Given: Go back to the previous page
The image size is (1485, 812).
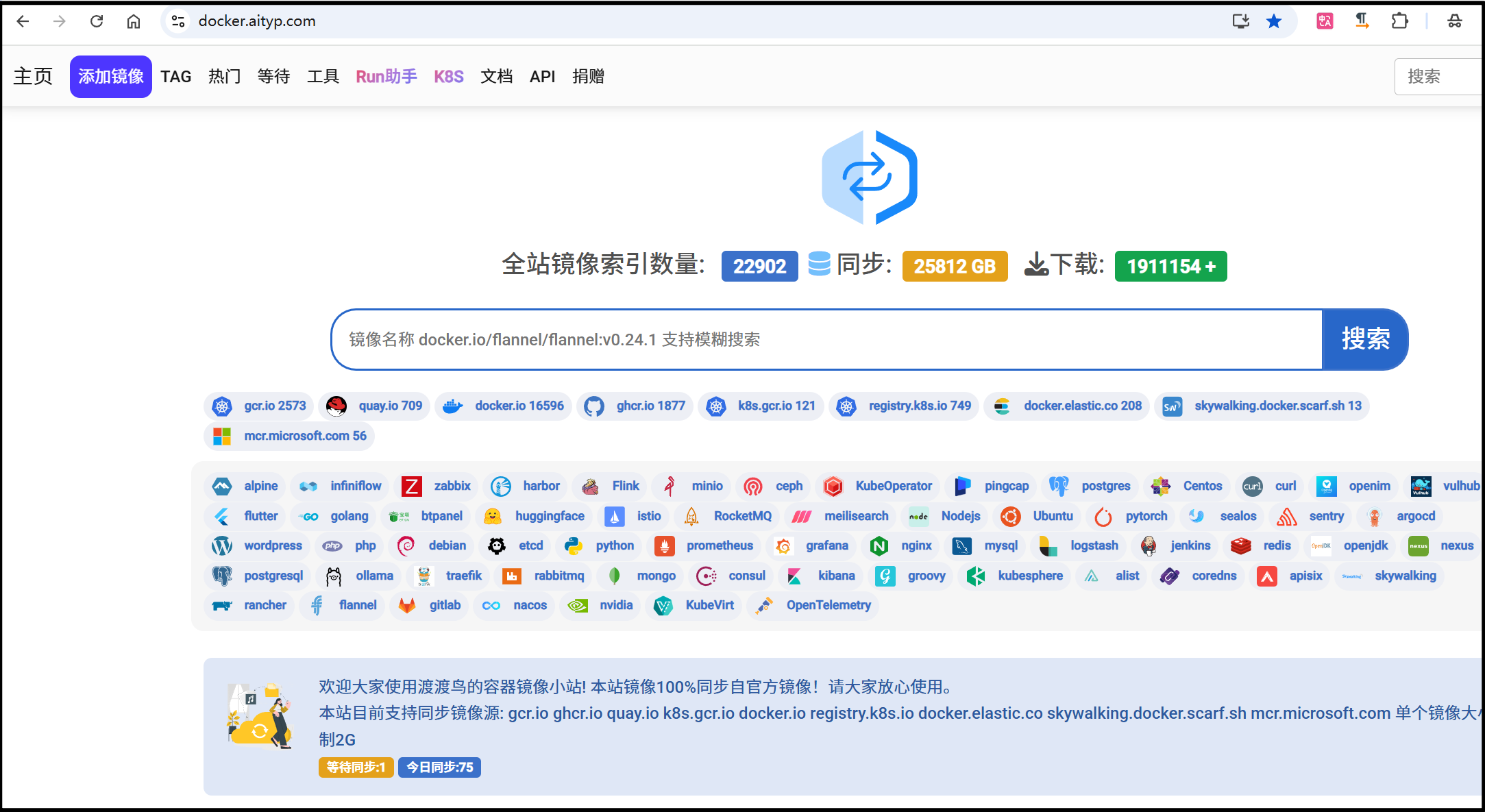Looking at the screenshot, I should point(23,21).
